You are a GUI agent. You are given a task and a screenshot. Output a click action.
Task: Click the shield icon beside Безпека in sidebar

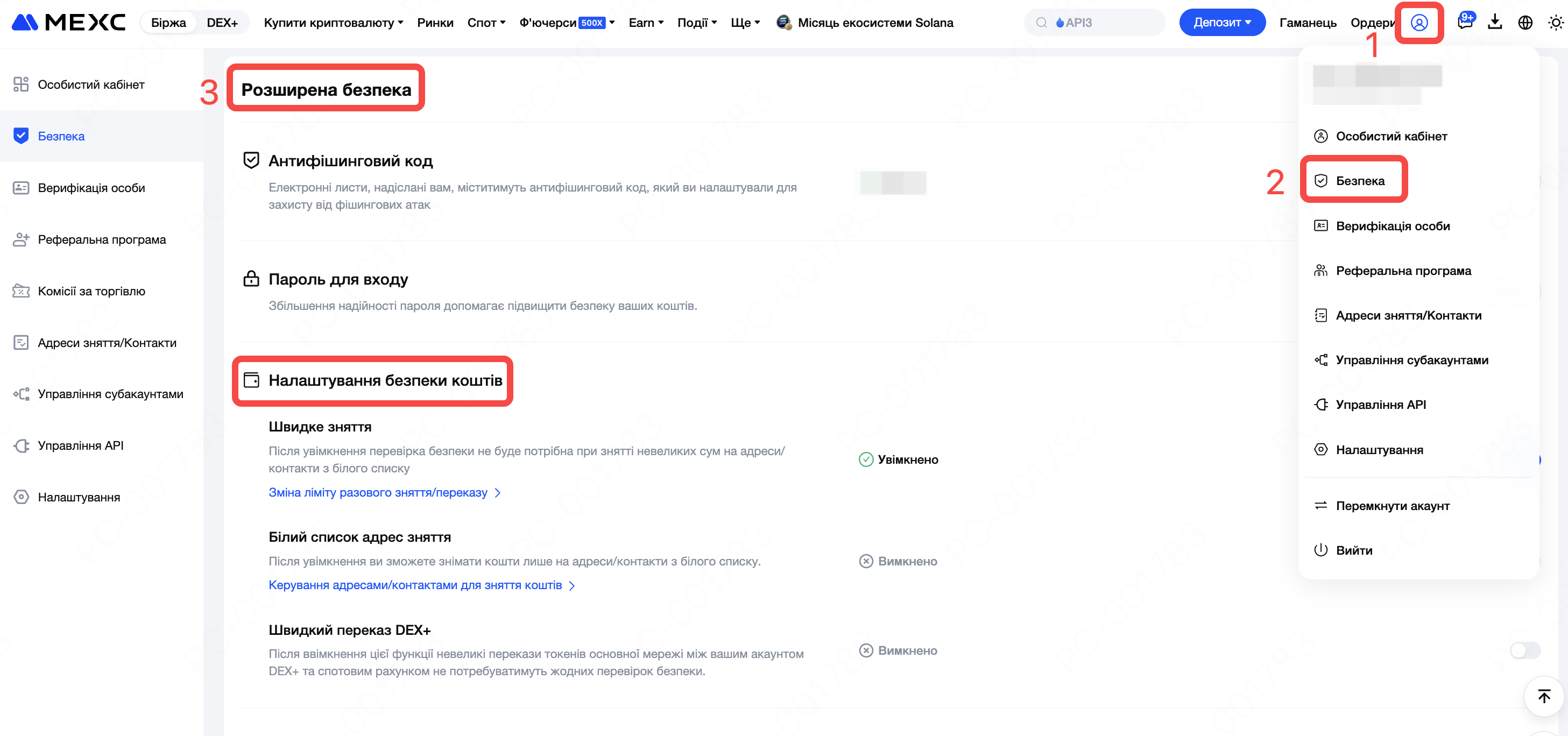[x=22, y=136]
